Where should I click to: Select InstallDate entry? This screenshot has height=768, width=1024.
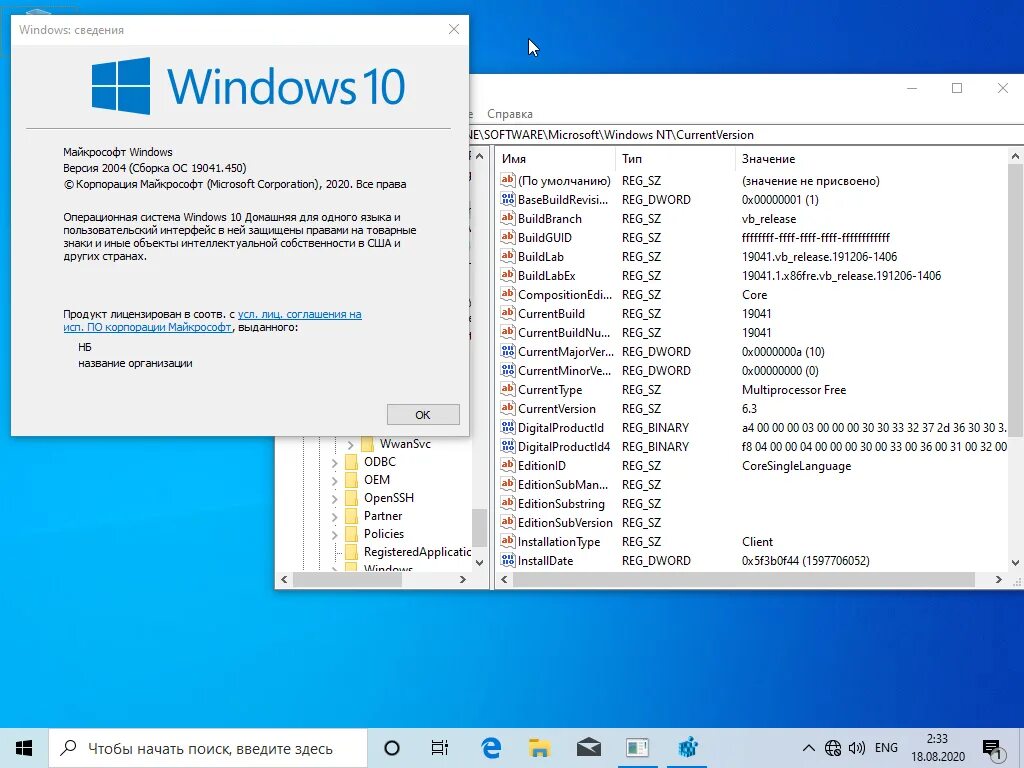point(545,560)
